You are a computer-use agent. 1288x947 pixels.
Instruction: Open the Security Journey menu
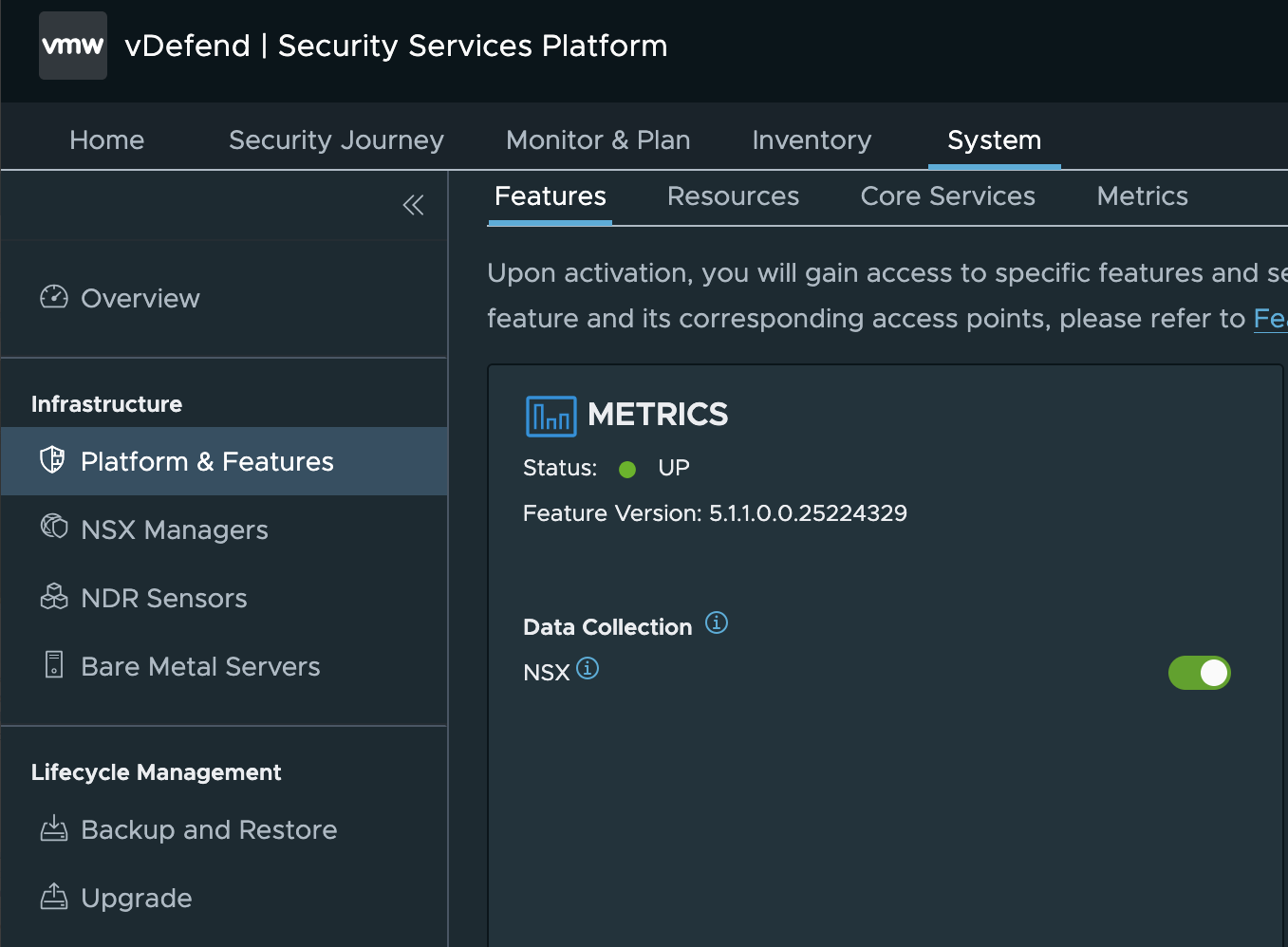point(336,140)
